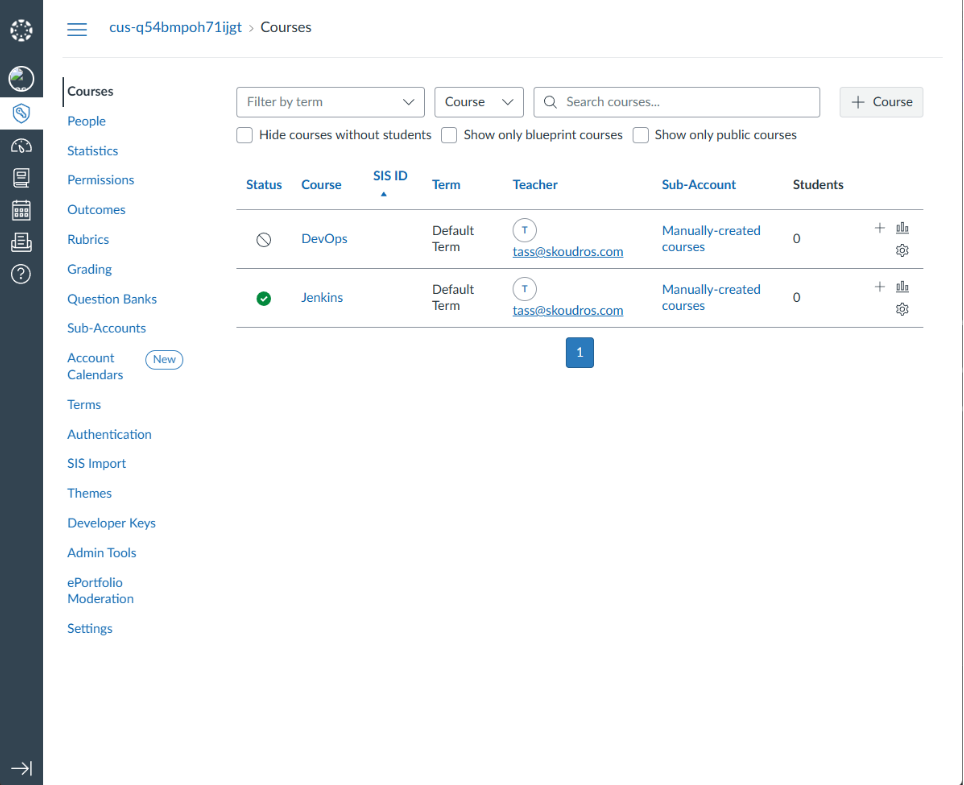Open the Courses book icon in global nav

pyautogui.click(x=21, y=178)
